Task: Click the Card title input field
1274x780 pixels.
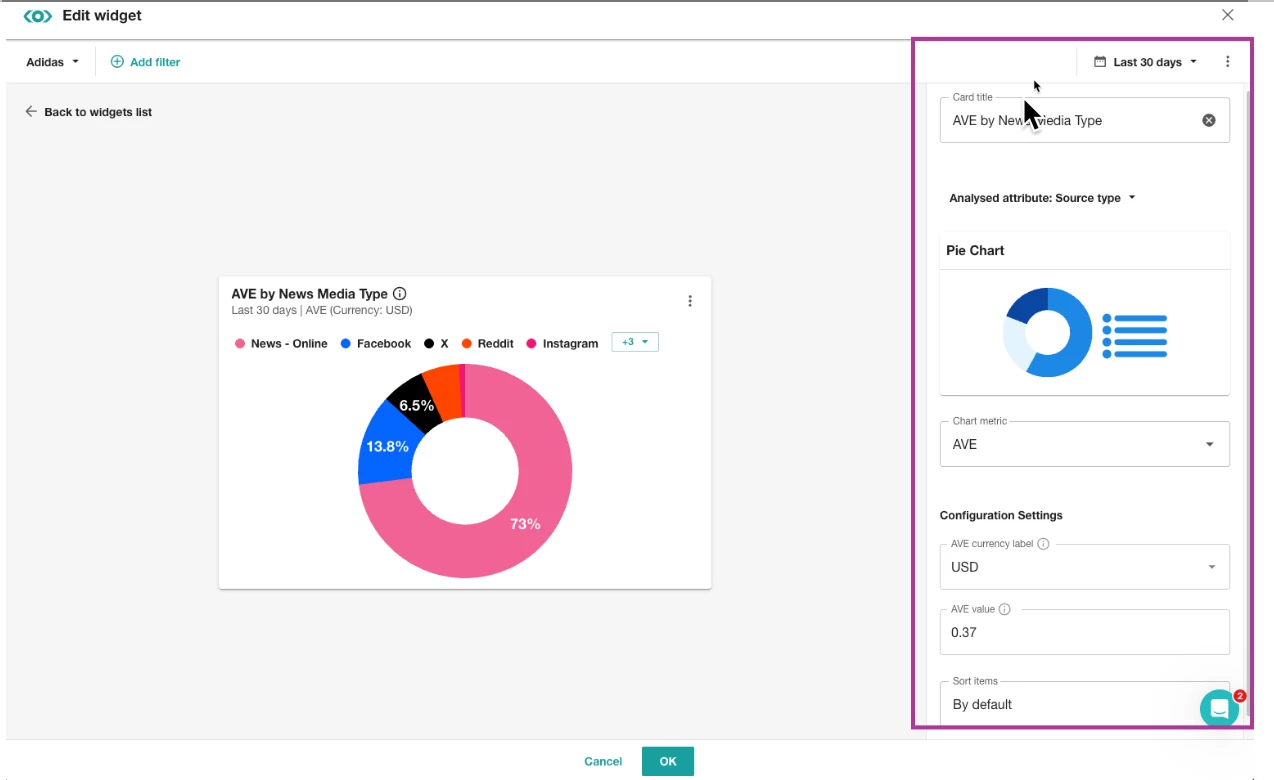Action: tap(1084, 120)
